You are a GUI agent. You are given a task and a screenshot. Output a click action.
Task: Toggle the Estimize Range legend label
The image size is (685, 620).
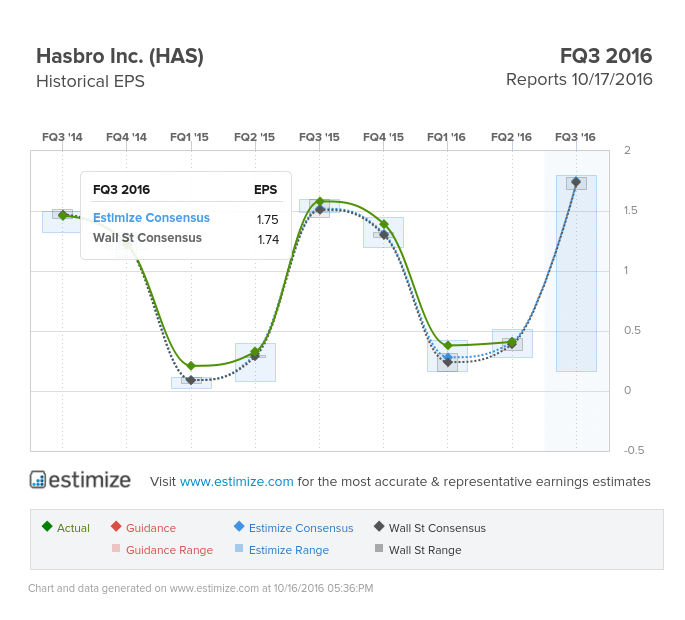click(x=289, y=550)
